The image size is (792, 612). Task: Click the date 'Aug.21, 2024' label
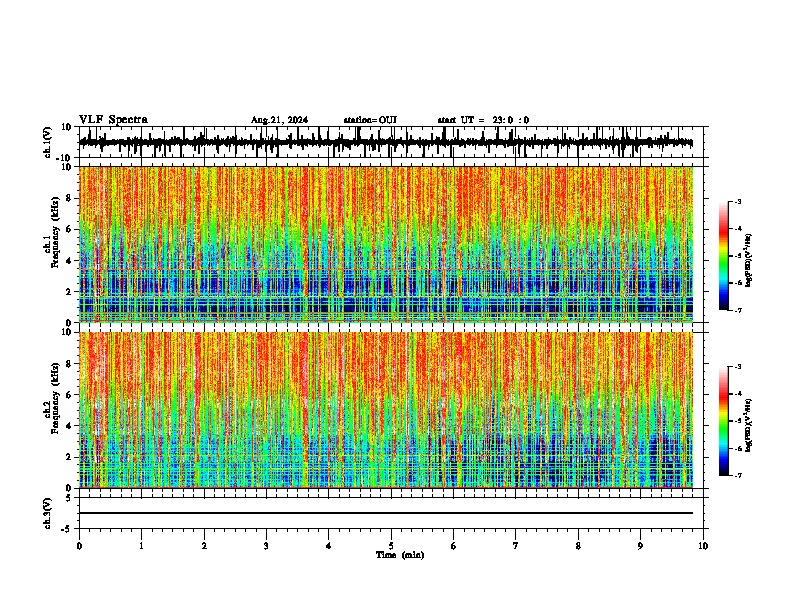coord(279,120)
